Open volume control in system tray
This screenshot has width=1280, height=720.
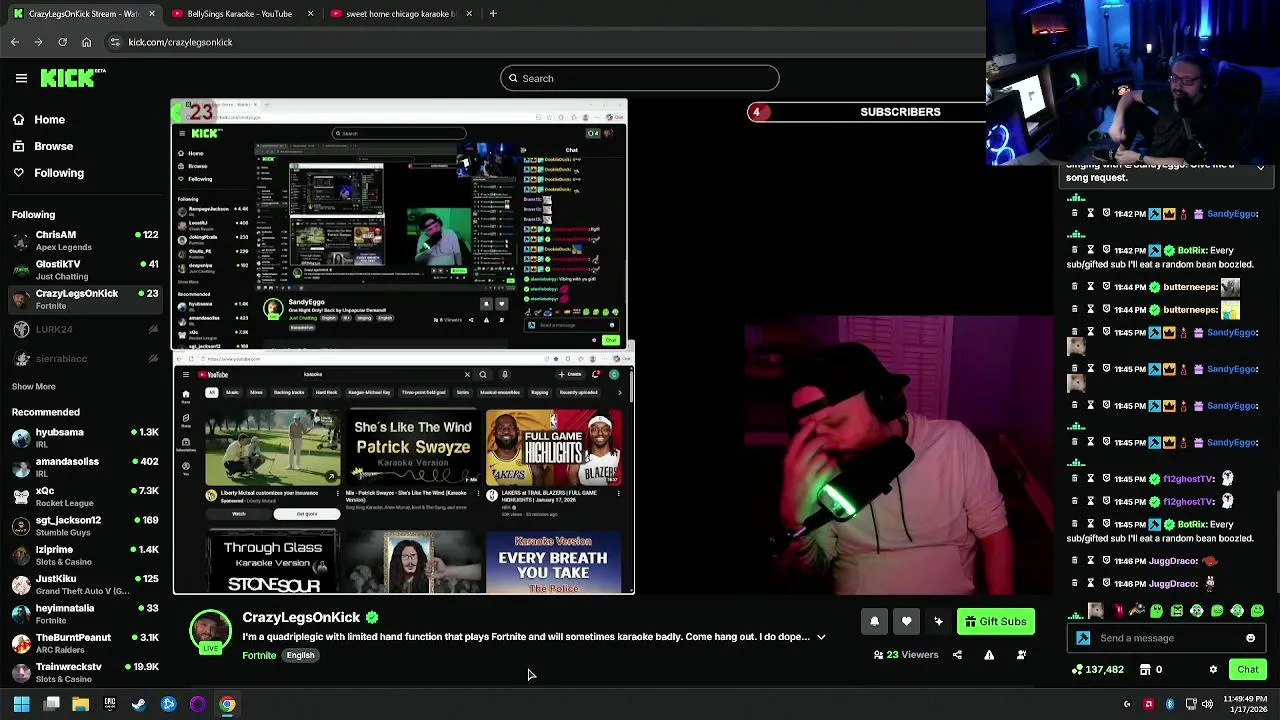(1207, 704)
